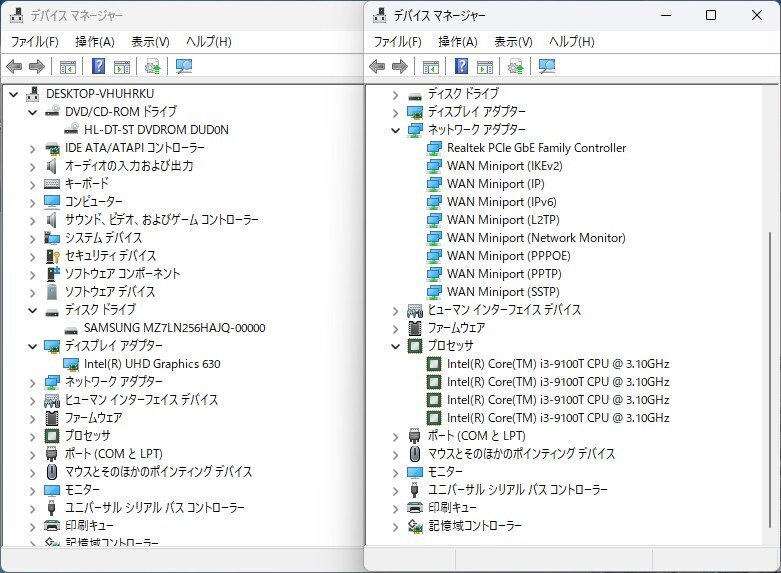The image size is (781, 573).
Task: Select 印刷キュー in right window
Action: [x=452, y=508]
